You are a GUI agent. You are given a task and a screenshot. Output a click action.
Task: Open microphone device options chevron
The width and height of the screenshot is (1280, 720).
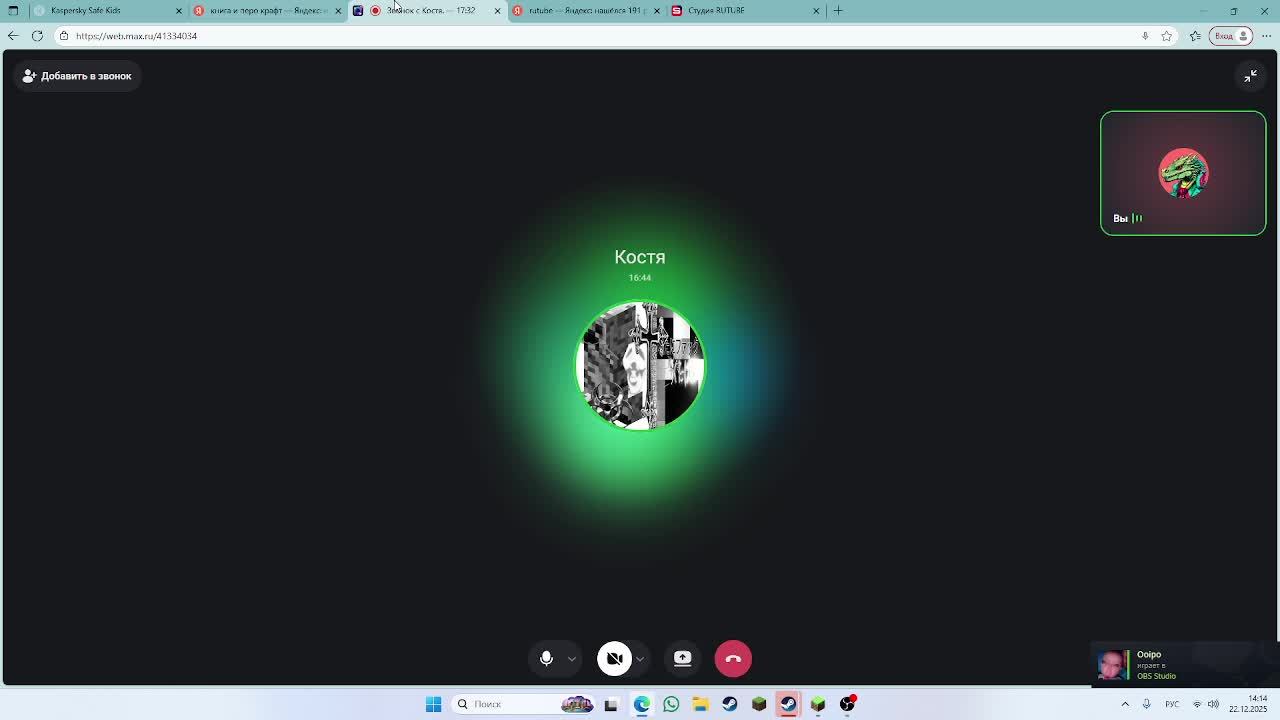[x=571, y=658]
